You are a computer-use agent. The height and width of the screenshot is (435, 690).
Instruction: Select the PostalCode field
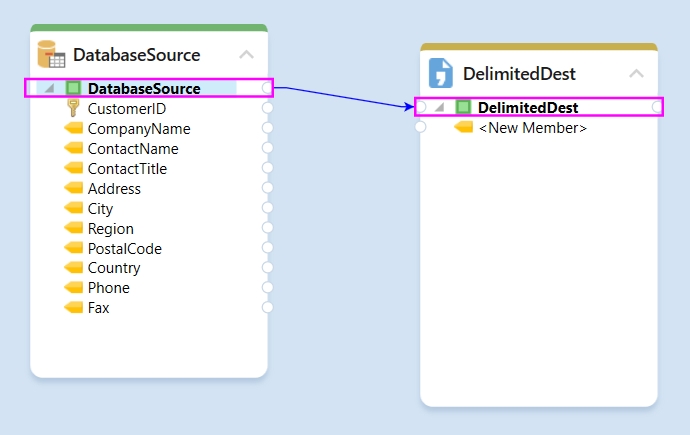tap(124, 248)
